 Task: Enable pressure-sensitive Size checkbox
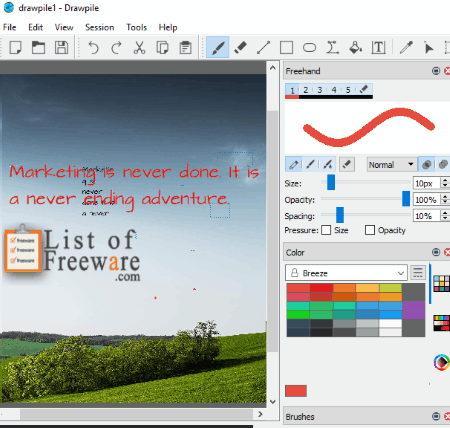pos(326,230)
